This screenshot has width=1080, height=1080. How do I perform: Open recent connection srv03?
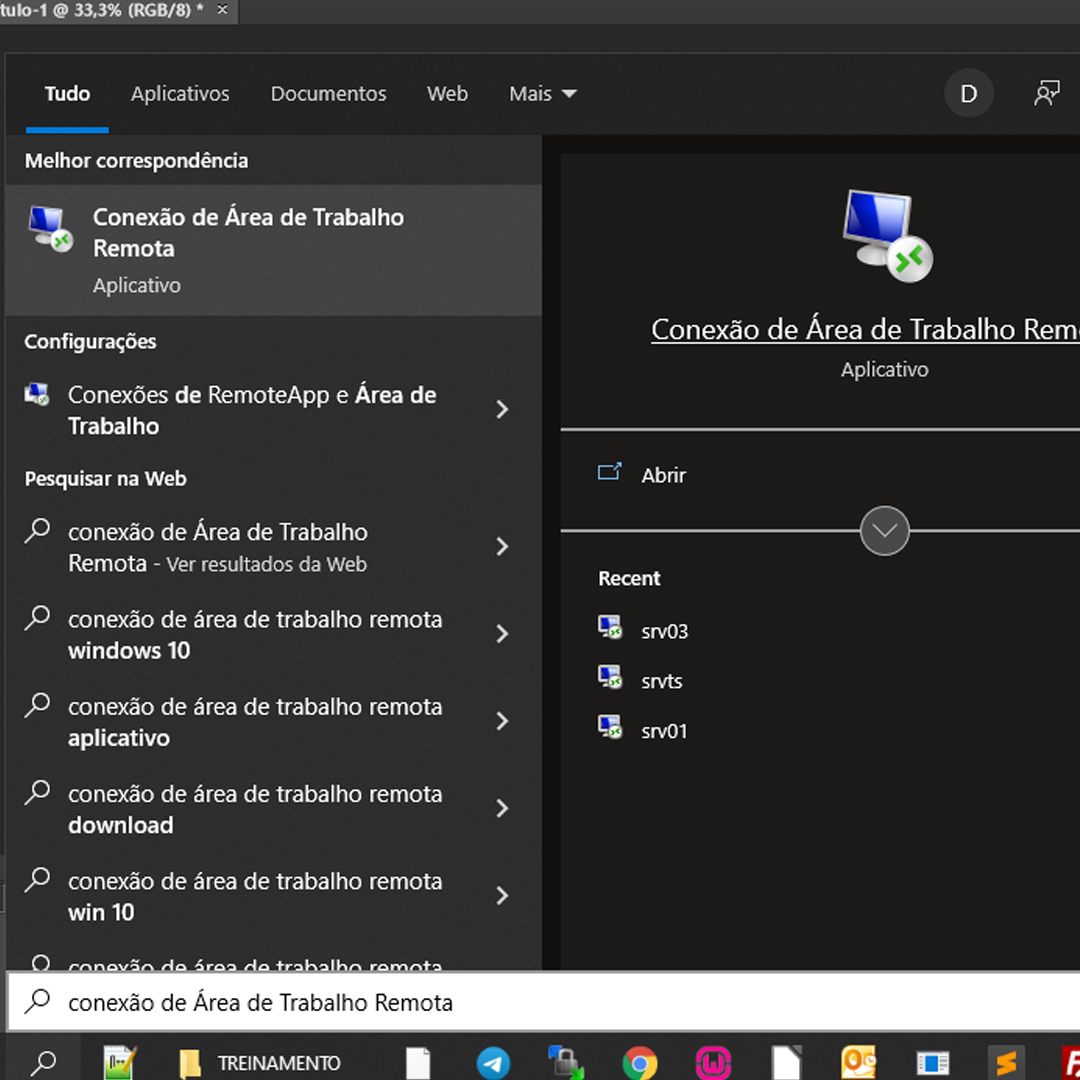[x=664, y=631]
